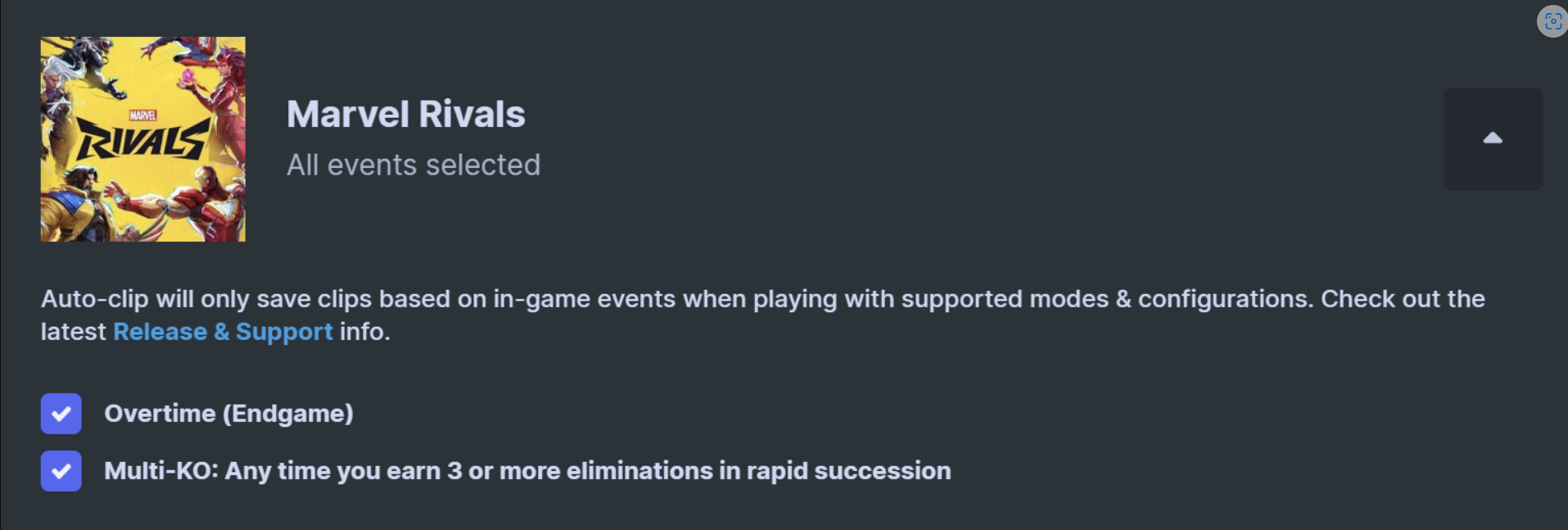Uncheck the Overtime (Endgame) checkbox
The height and width of the screenshot is (530, 1568).
[61, 414]
